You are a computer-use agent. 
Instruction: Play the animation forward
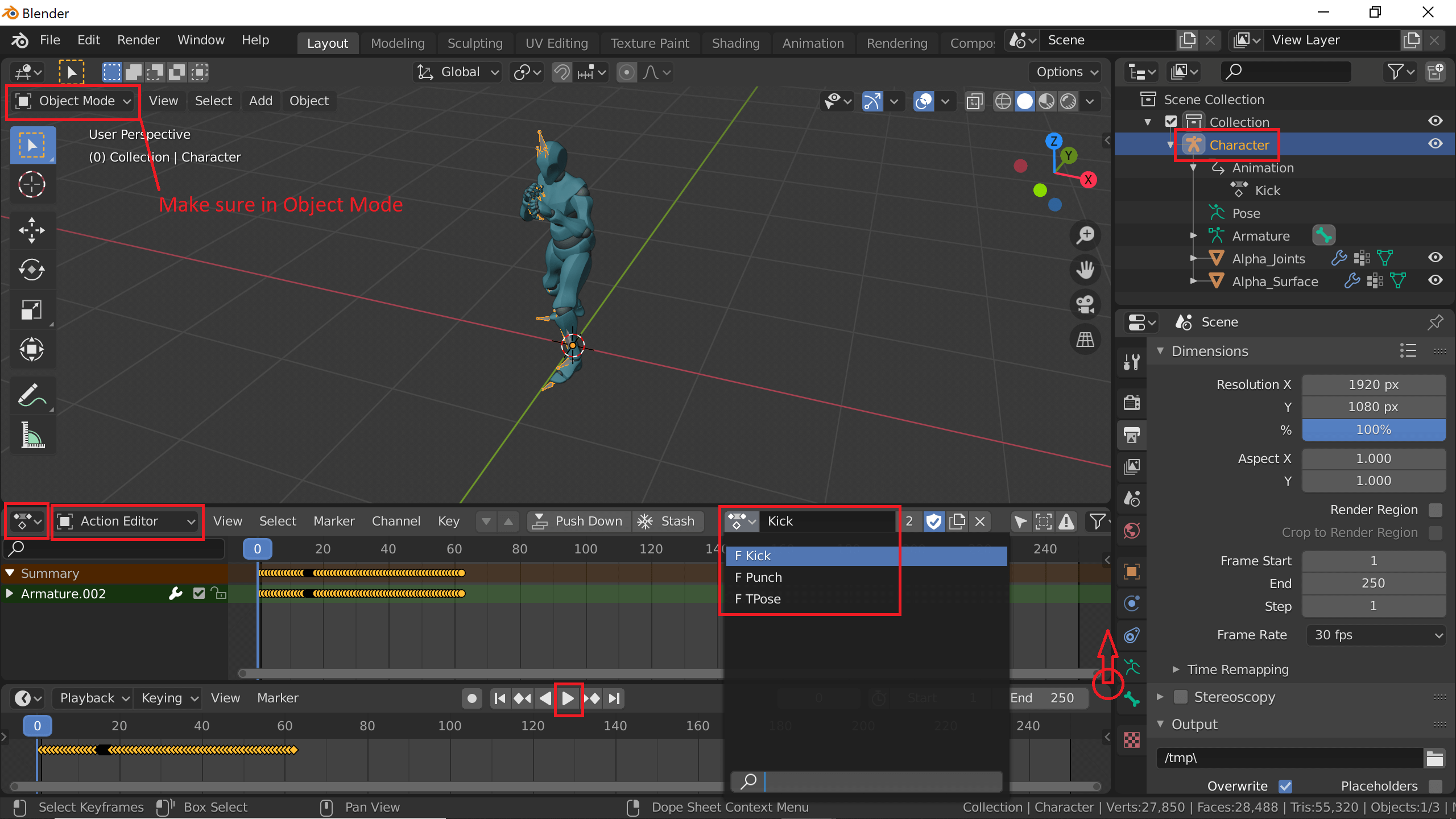click(x=568, y=698)
